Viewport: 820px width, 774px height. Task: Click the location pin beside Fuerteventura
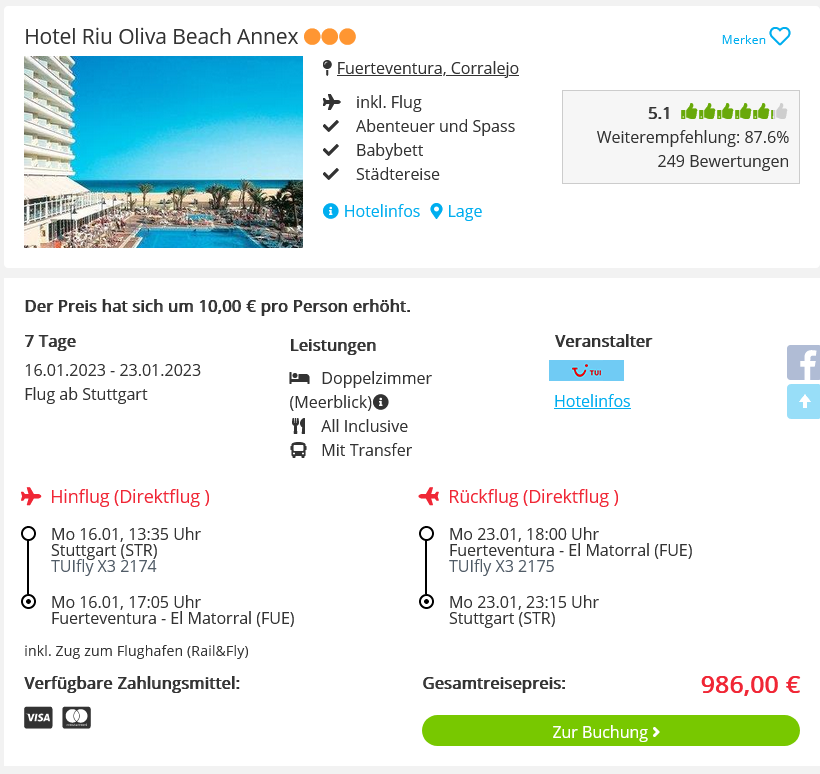click(327, 68)
